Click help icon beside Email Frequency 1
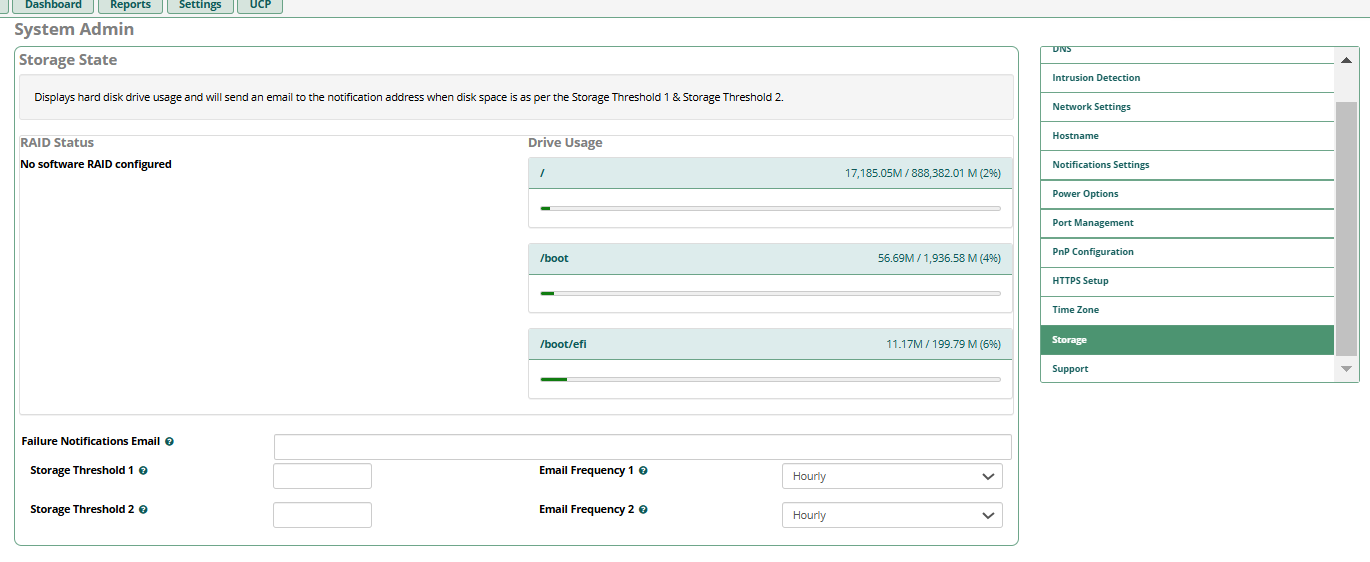The image size is (1370, 562). click(643, 470)
